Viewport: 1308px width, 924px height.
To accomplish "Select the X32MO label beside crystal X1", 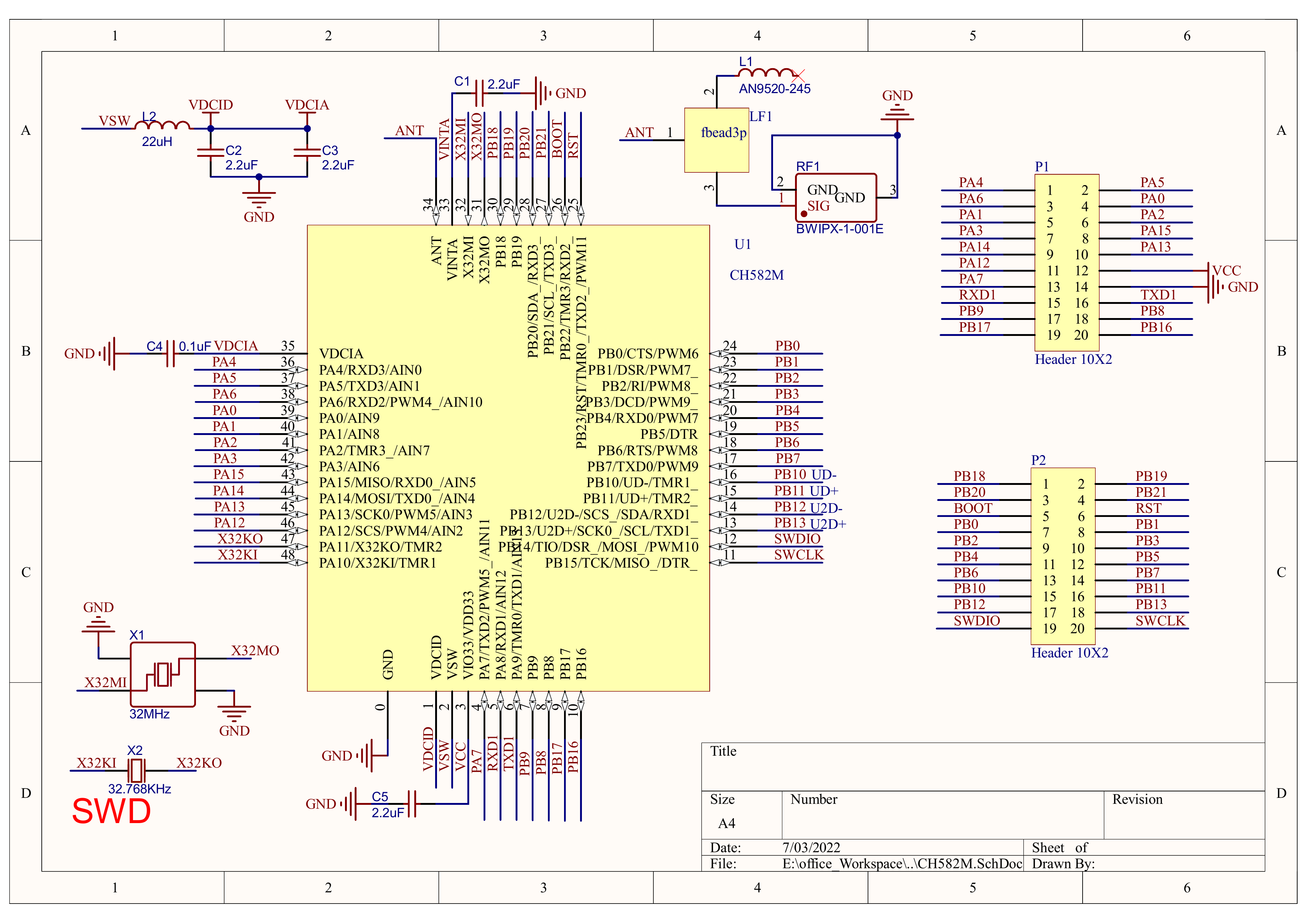I will click(255, 651).
